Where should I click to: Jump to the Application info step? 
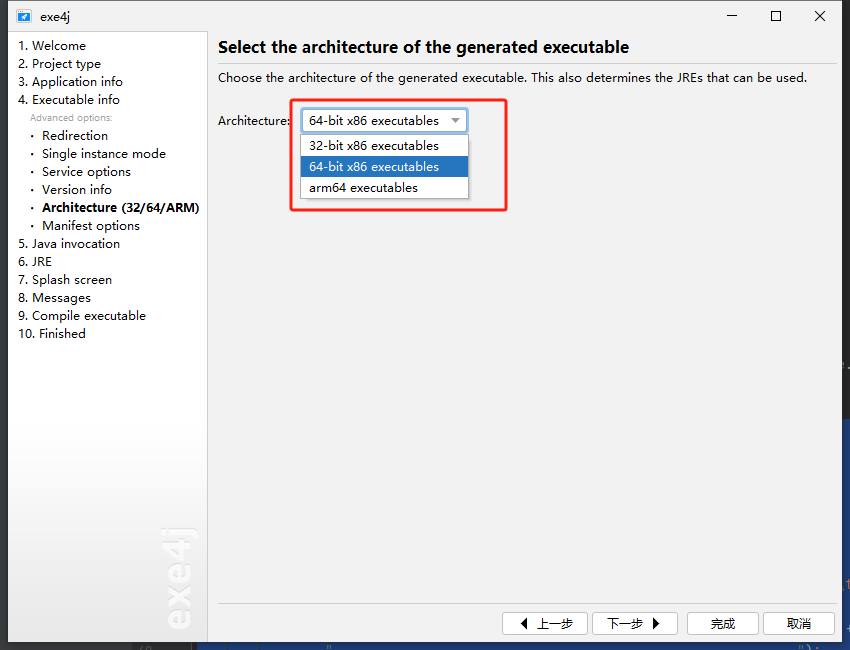70,81
